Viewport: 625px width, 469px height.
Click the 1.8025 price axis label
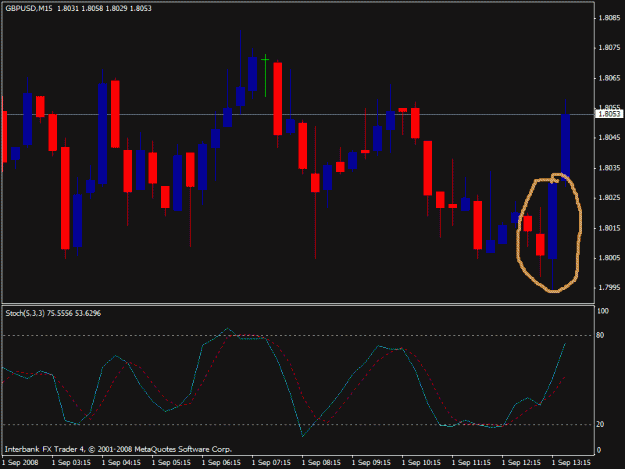click(609, 198)
